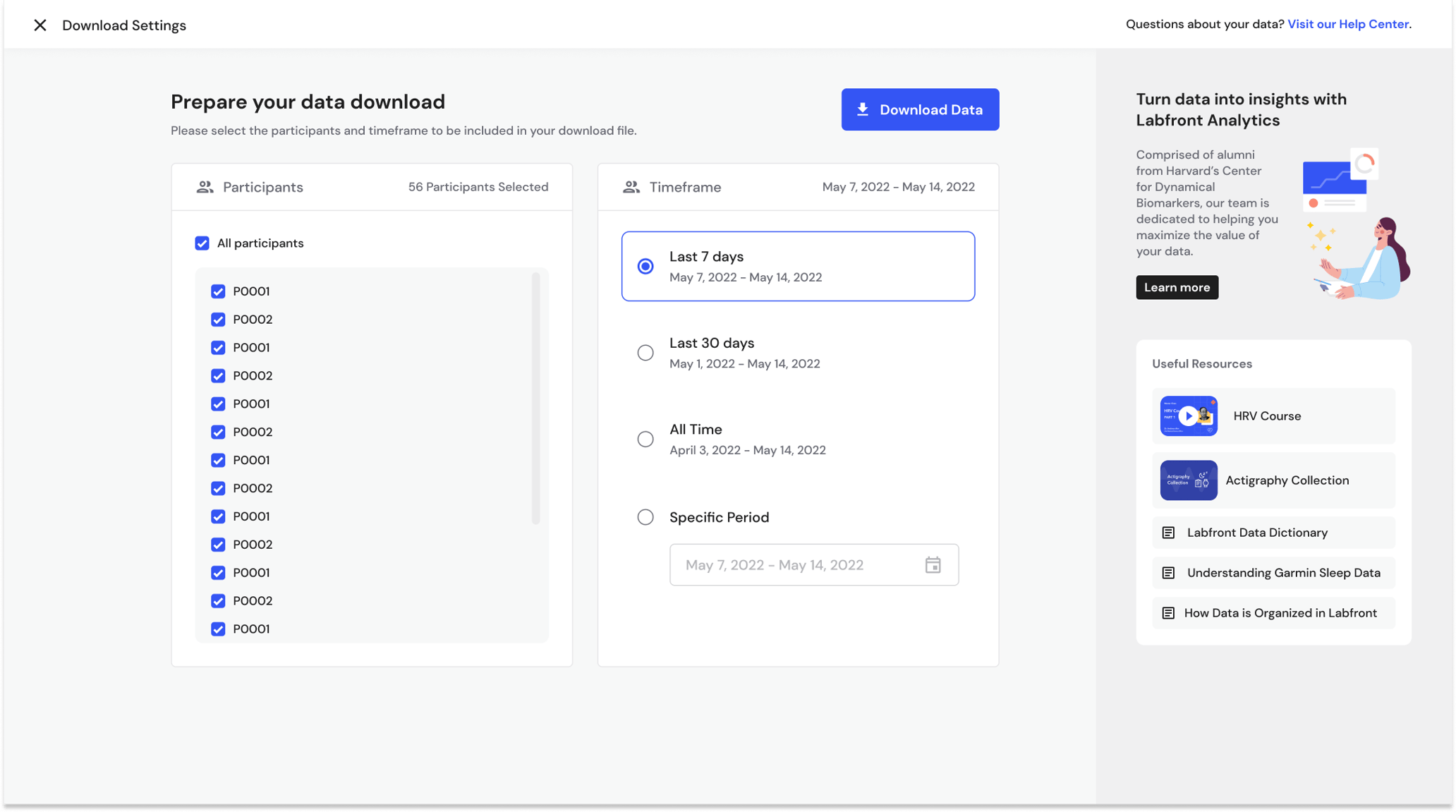Open the calendar icon for Specific Period
1456x812 pixels.
(933, 564)
